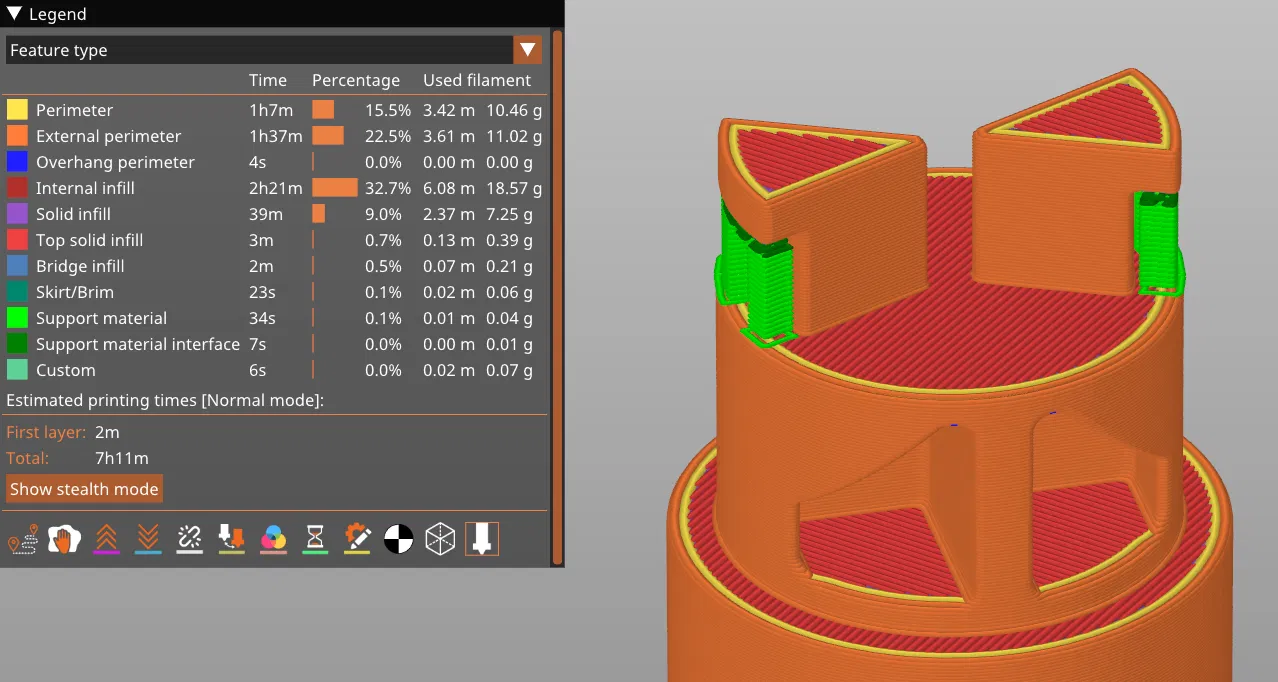This screenshot has height=682, width=1278.
Task: Click the Percentage column header
Action: tap(356, 80)
